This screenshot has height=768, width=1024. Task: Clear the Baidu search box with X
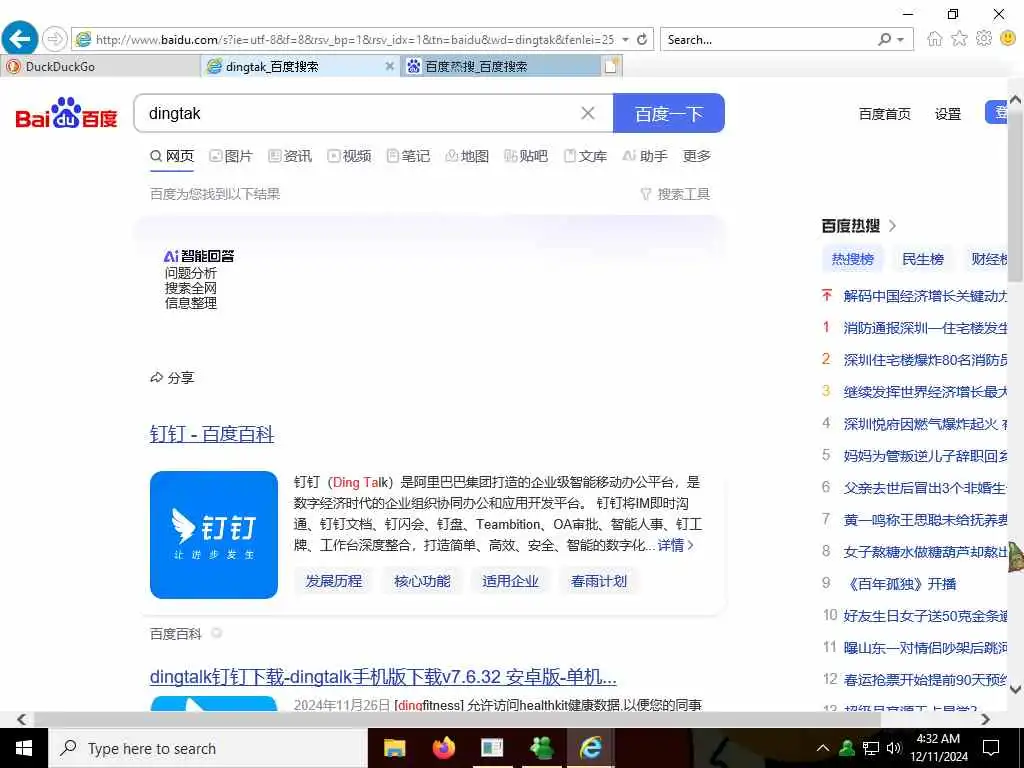pos(588,113)
